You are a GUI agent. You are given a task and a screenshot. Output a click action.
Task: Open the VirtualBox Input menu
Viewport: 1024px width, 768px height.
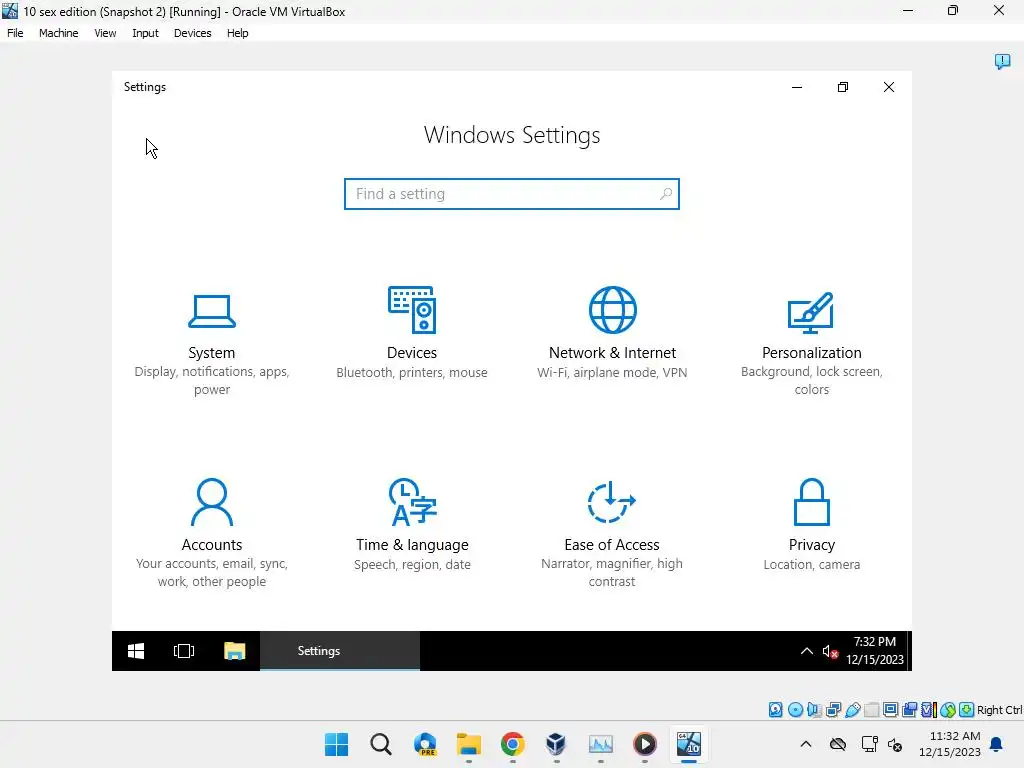(x=145, y=33)
